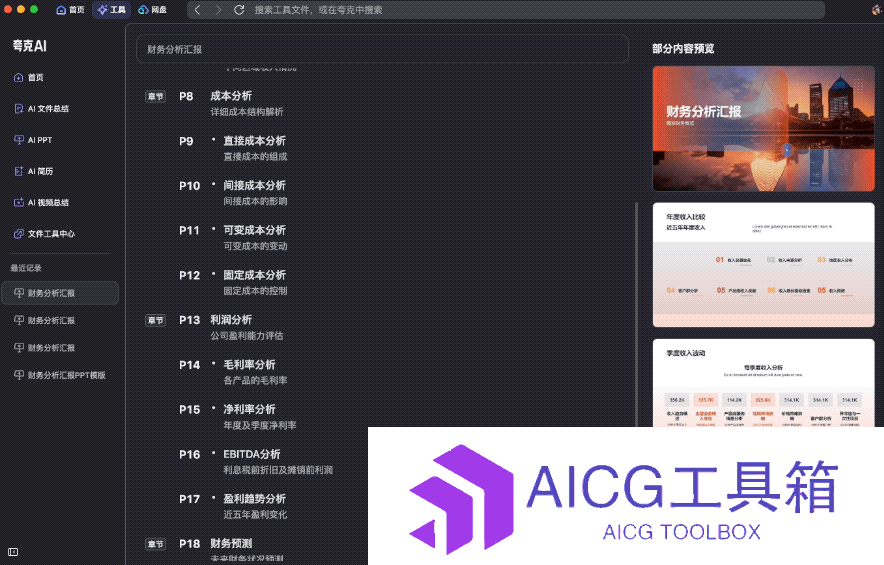Click the AI 文件总结 icon
Image resolution: width=884 pixels, height=565 pixels.
(x=19, y=108)
